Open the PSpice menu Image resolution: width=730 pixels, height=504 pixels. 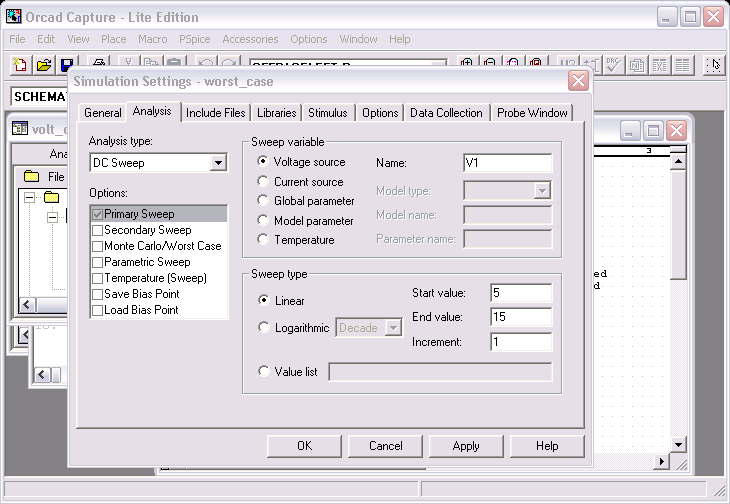pos(195,39)
